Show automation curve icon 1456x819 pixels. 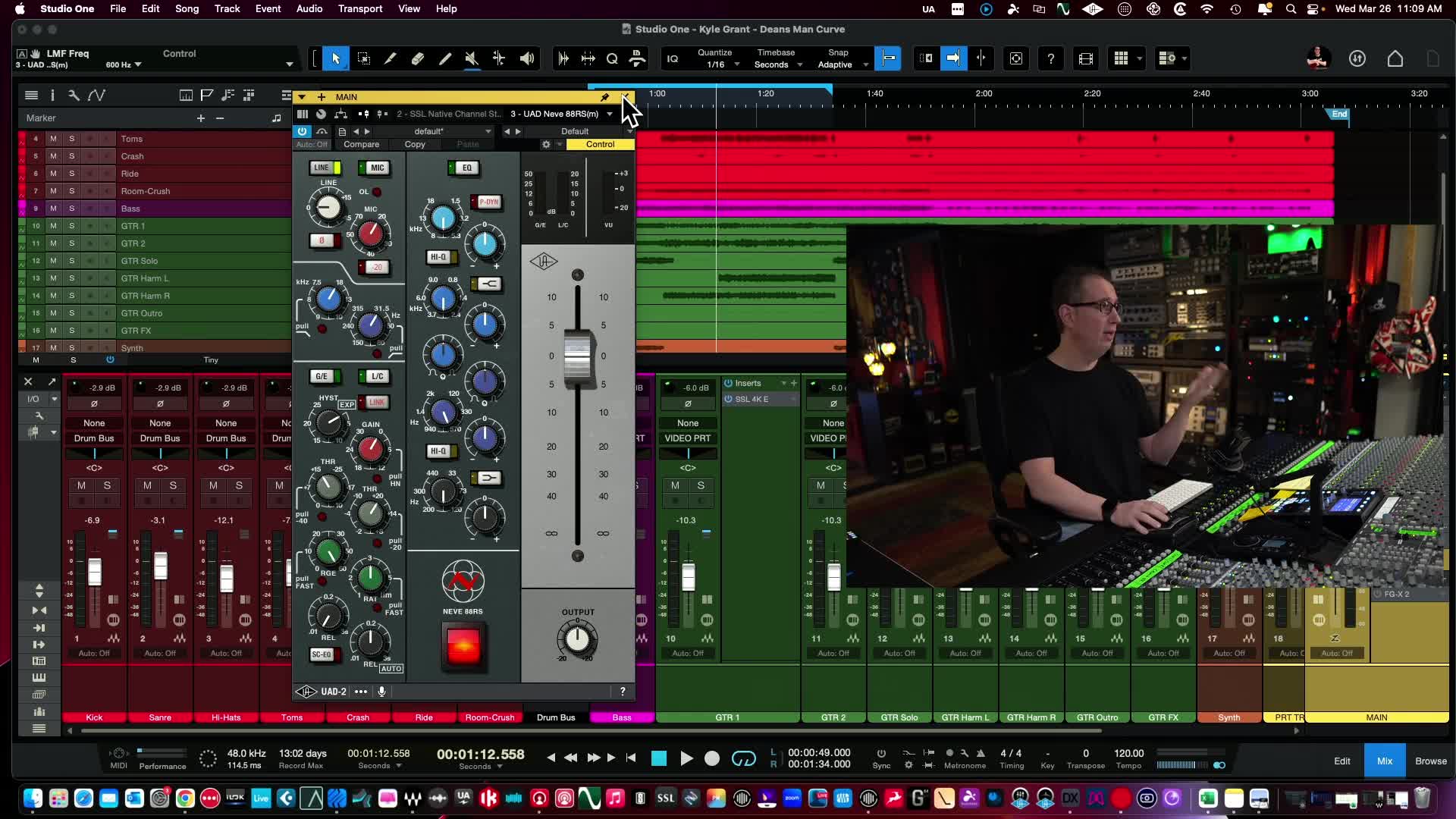pos(96,95)
